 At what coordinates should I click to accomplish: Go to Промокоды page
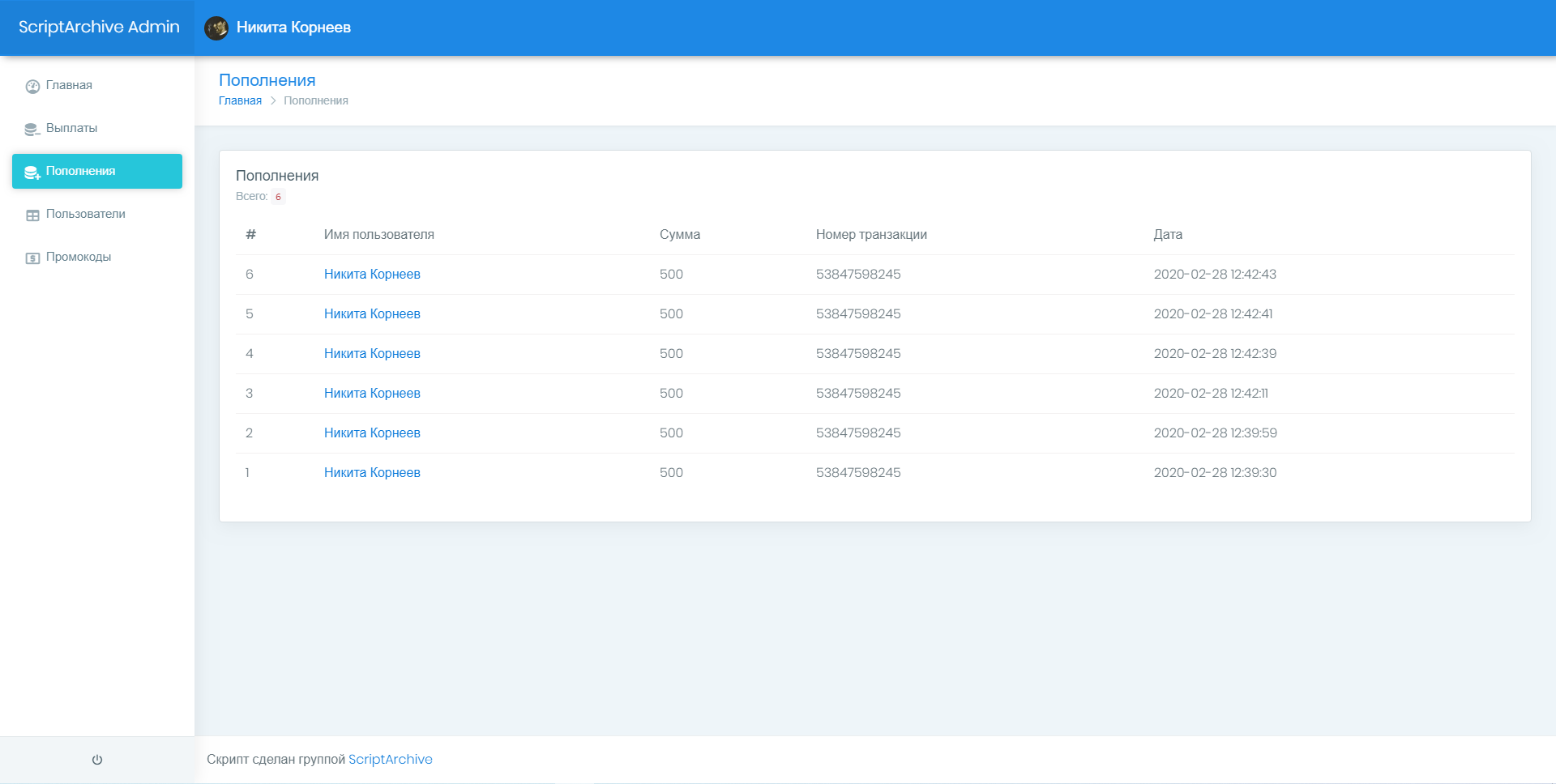79,257
